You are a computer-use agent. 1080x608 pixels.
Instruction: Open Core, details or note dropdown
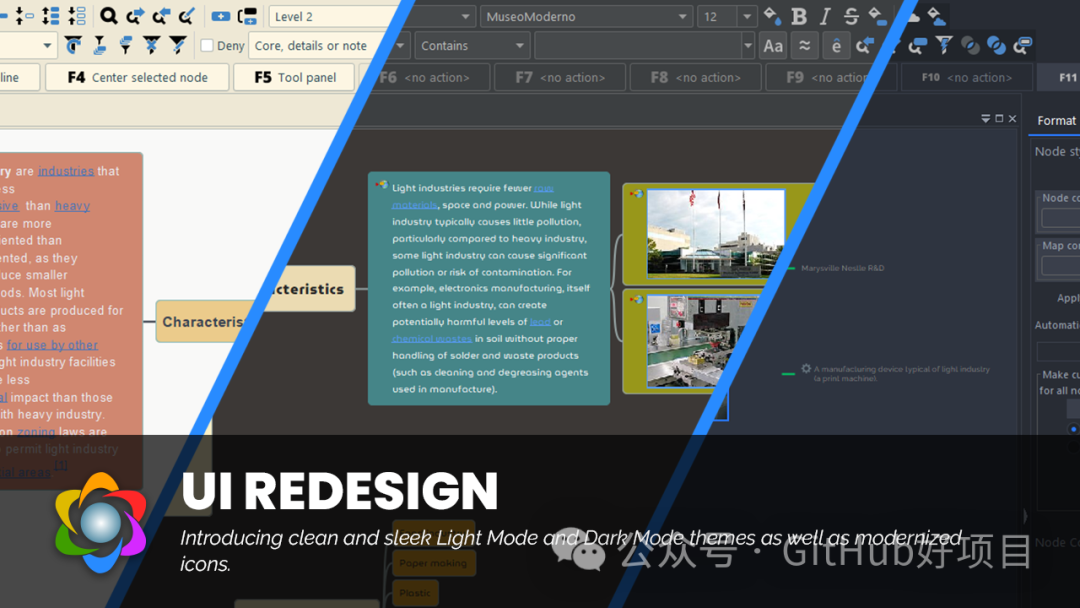329,45
